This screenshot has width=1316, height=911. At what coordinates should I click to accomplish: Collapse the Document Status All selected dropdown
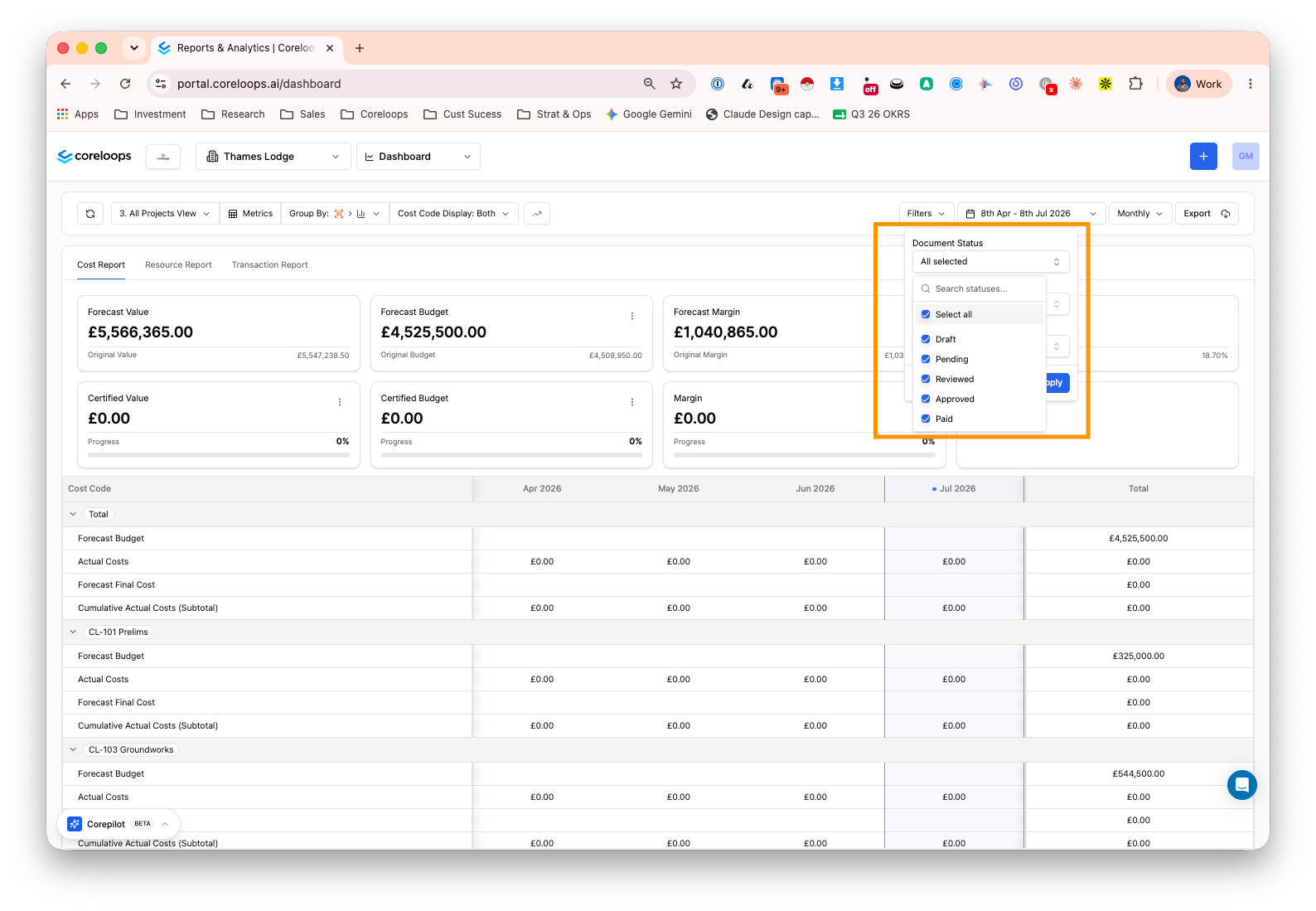click(x=991, y=262)
